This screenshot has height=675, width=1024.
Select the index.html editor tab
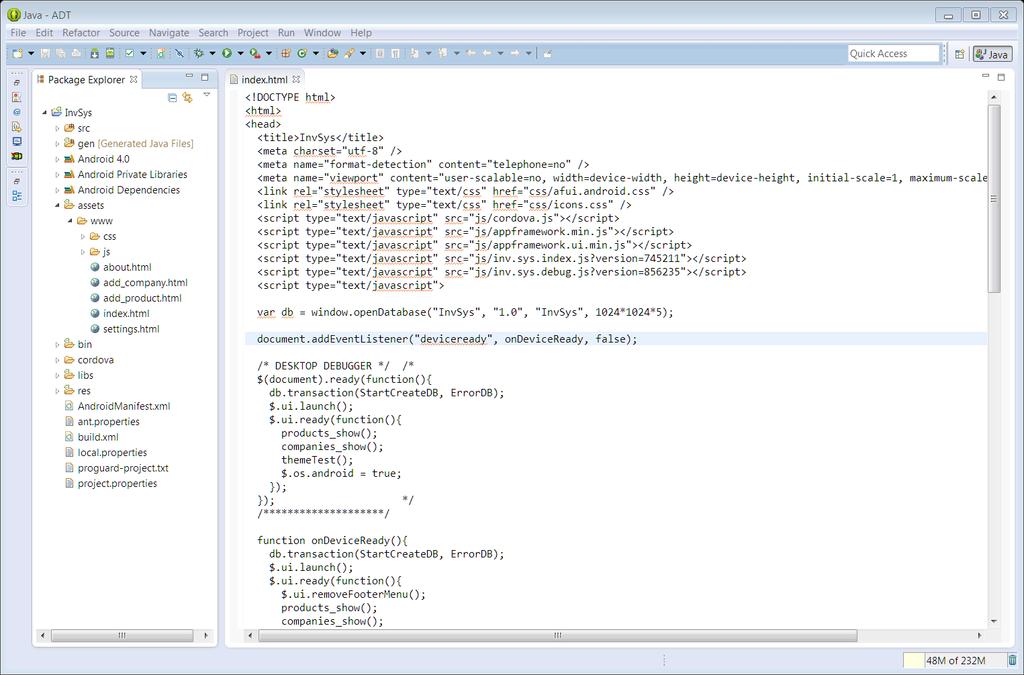pos(264,80)
